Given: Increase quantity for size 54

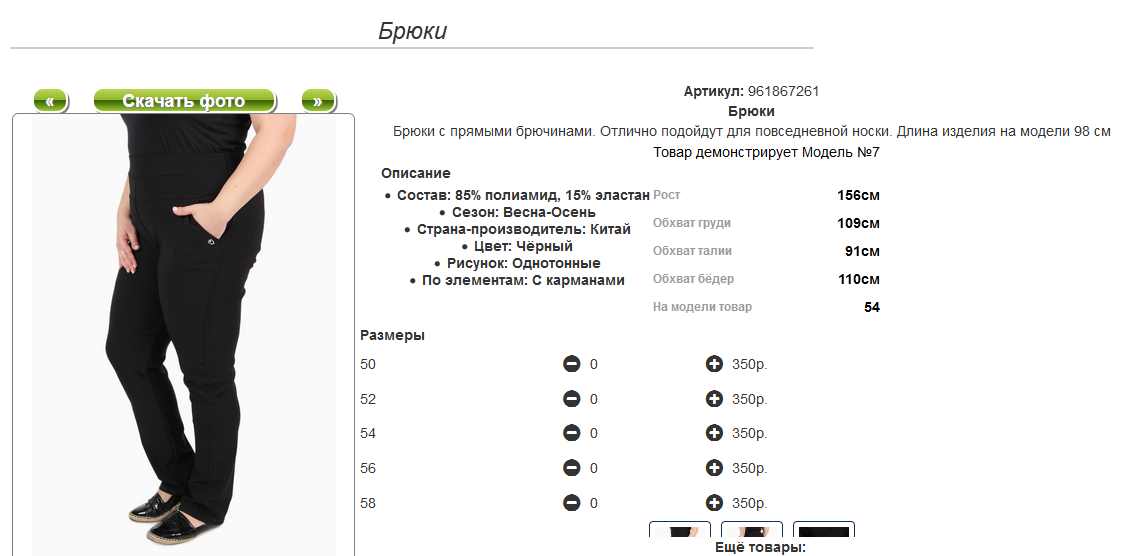Looking at the screenshot, I should click(714, 433).
